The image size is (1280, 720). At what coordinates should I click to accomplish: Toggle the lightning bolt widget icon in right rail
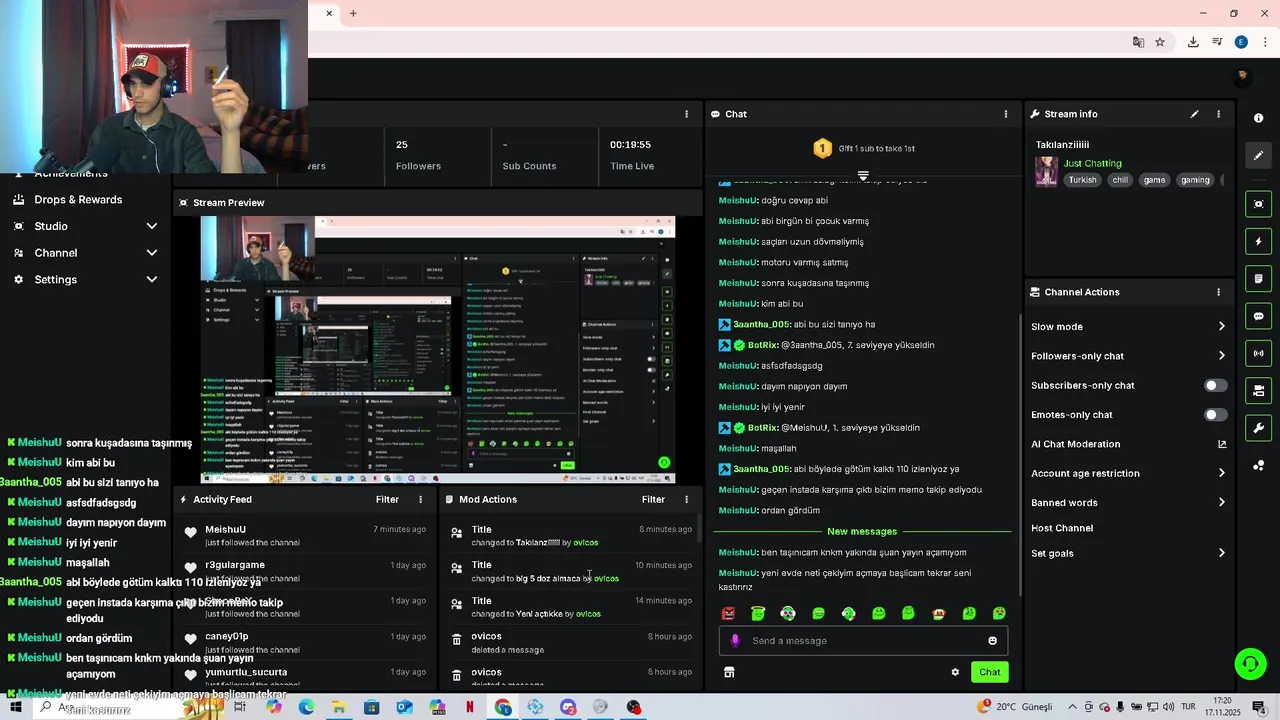tap(1258, 241)
